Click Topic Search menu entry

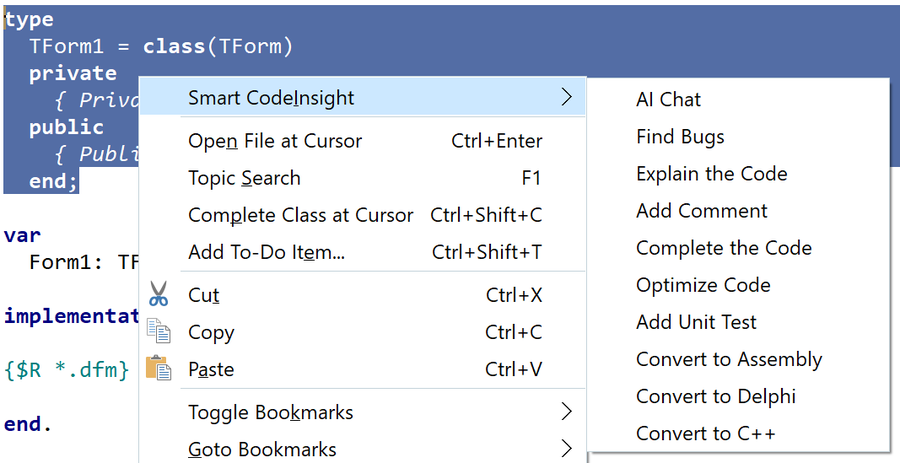244,178
